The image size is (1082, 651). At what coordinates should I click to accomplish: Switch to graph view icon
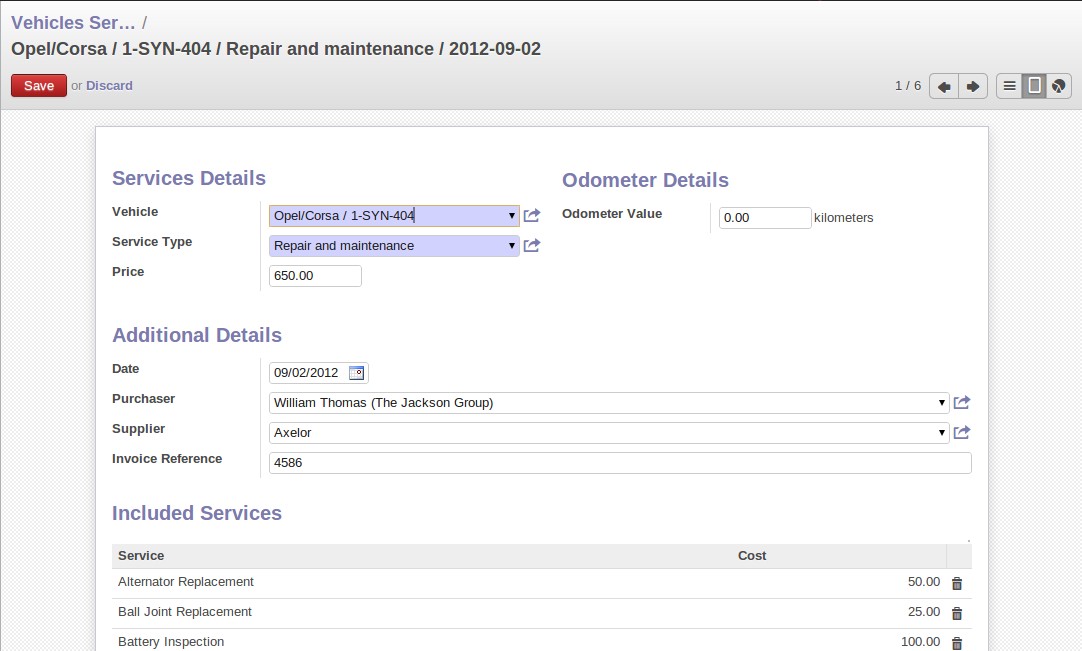pos(1059,86)
